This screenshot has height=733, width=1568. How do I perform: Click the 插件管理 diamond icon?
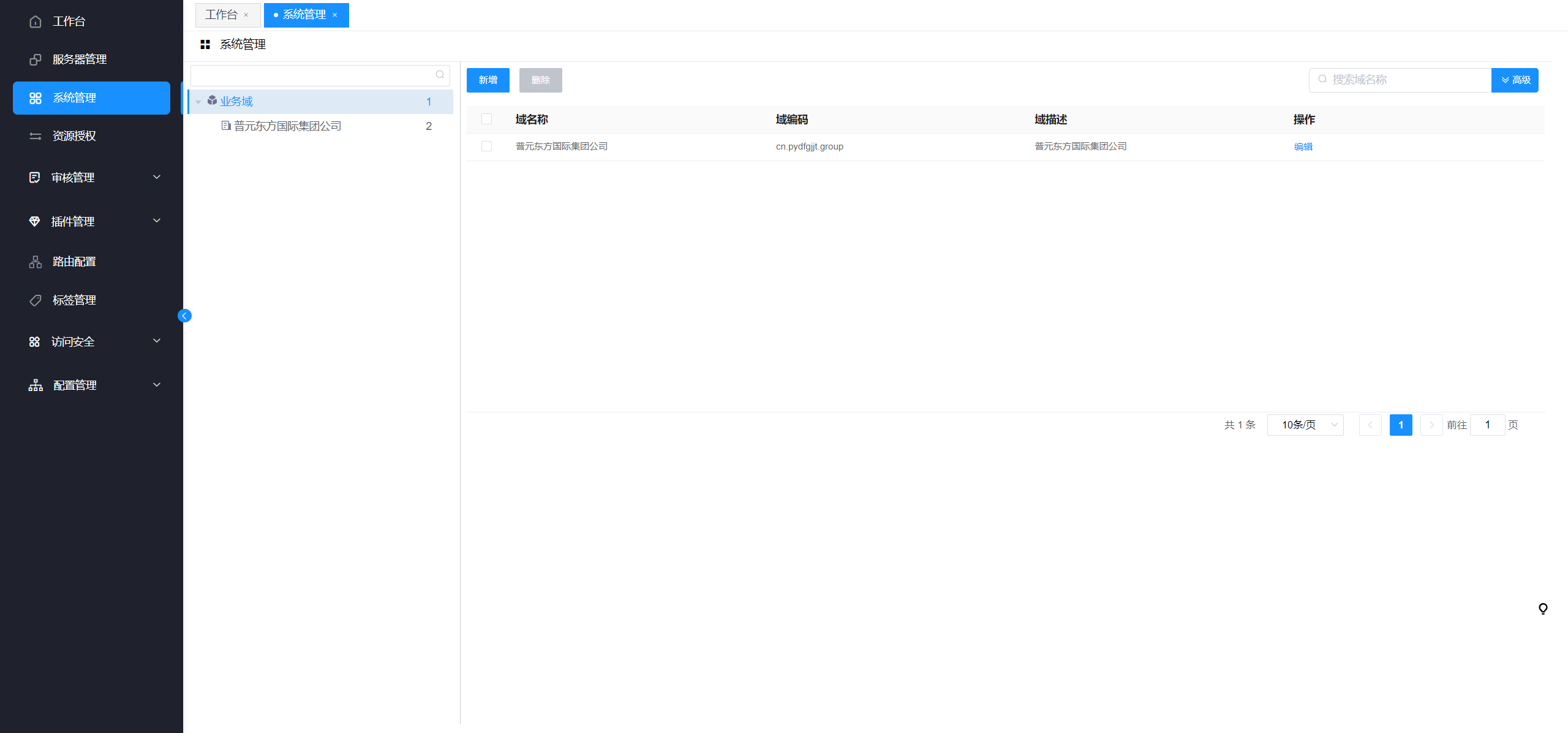35,221
